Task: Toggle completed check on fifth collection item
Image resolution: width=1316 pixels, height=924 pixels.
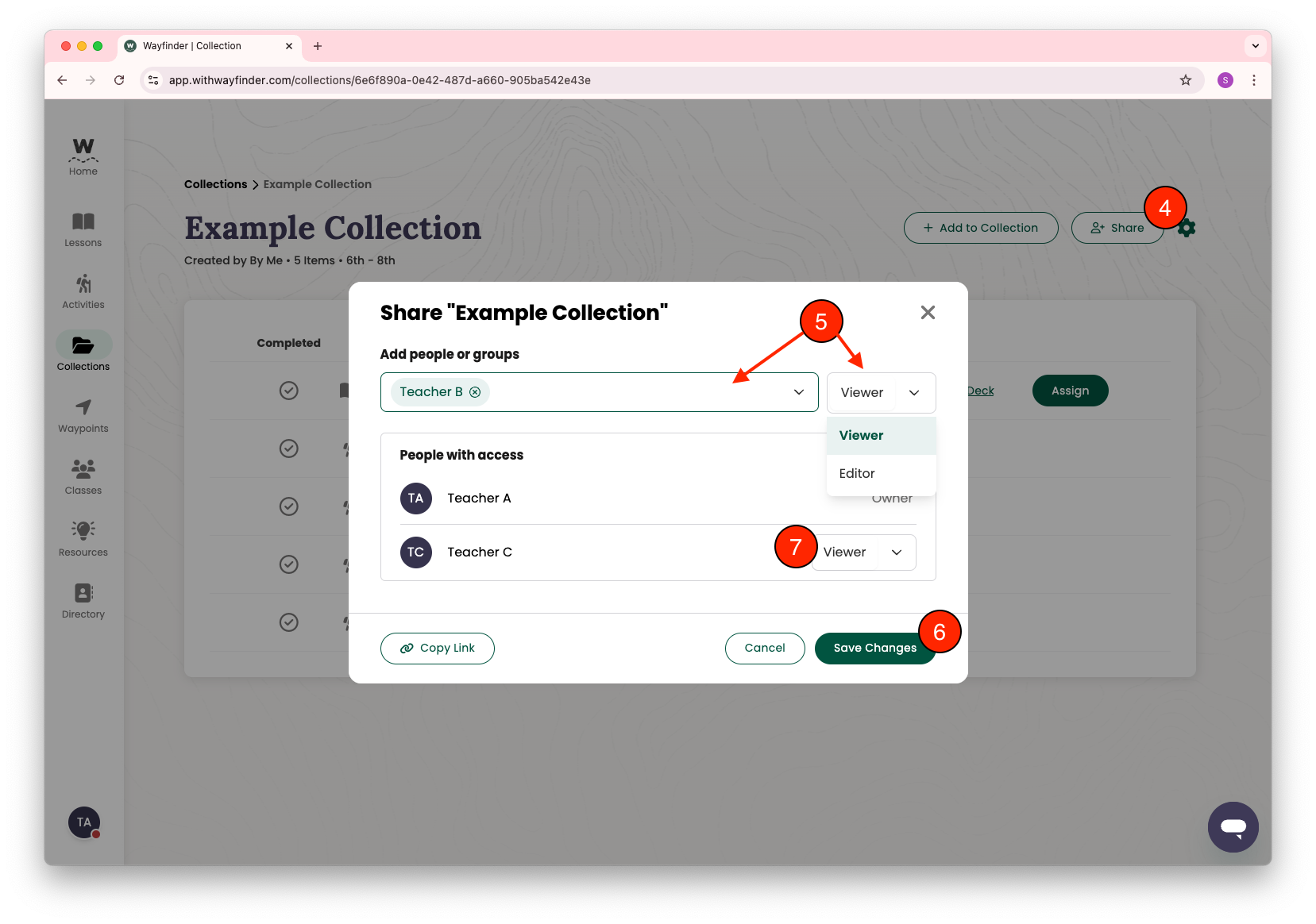Action: point(289,622)
